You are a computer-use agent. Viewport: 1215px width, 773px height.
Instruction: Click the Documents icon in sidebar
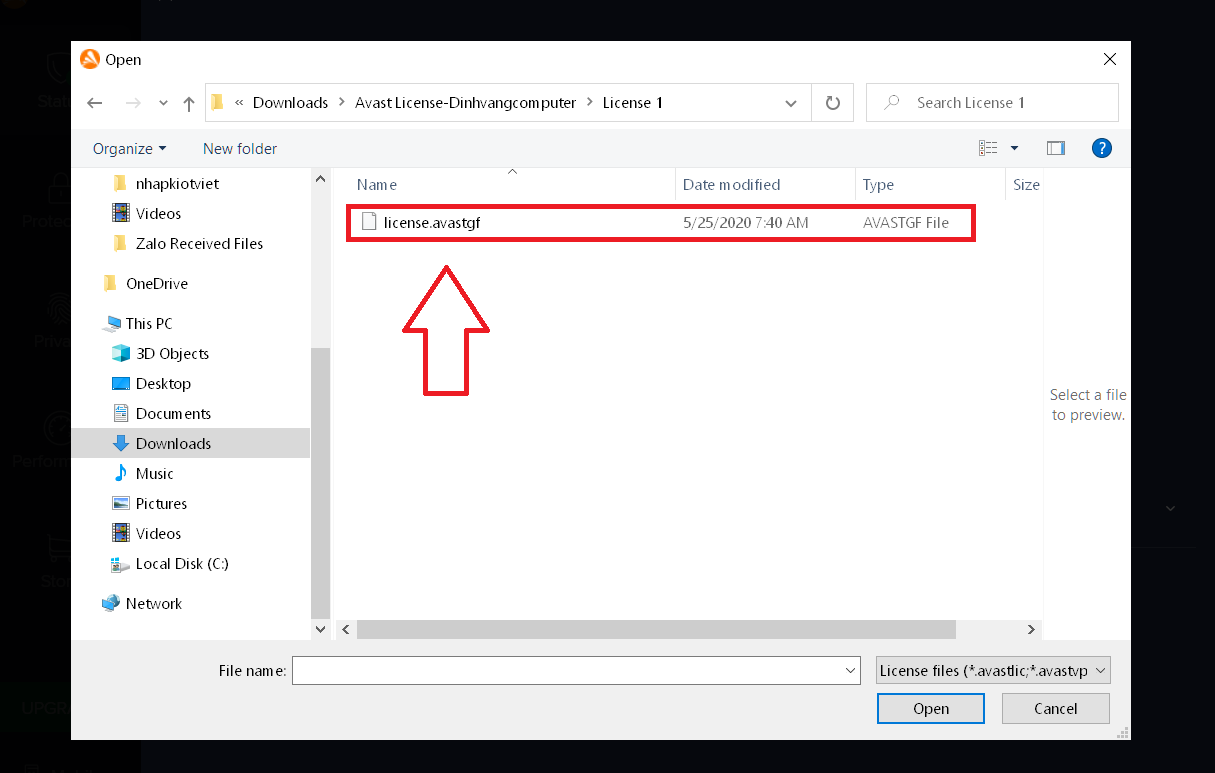pos(121,413)
